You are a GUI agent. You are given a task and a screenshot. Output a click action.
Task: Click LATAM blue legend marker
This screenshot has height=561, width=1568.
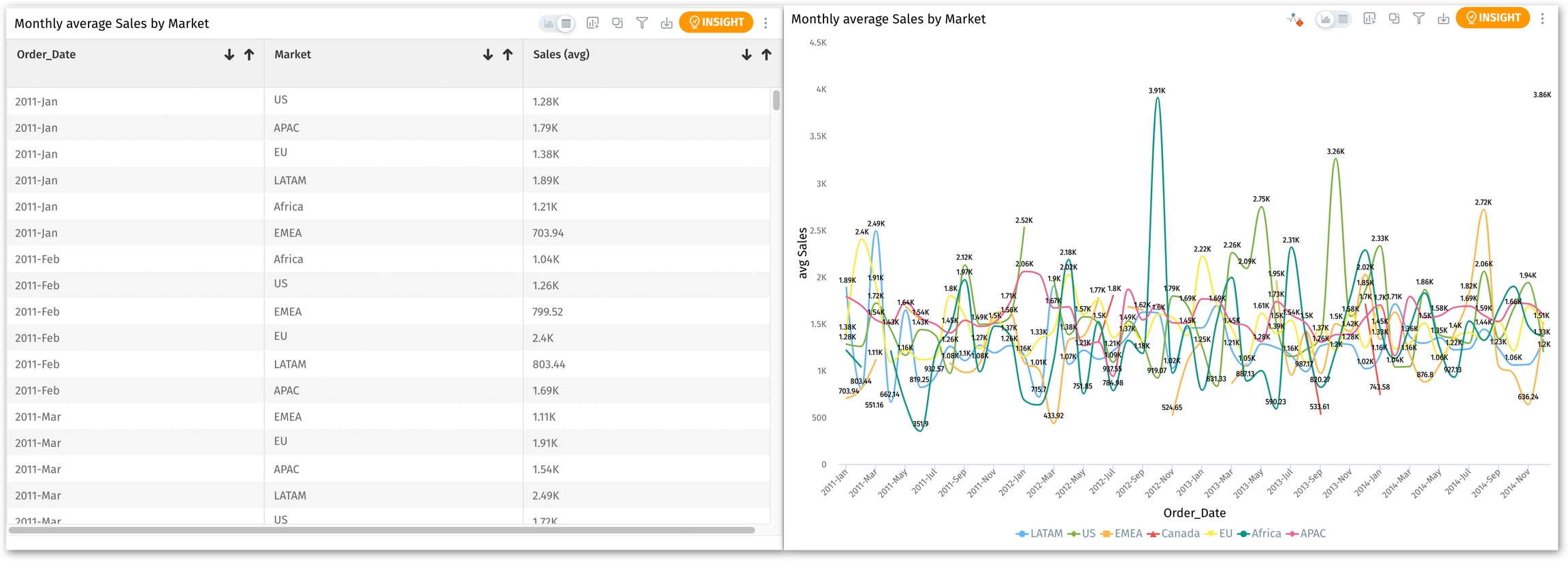[1022, 534]
